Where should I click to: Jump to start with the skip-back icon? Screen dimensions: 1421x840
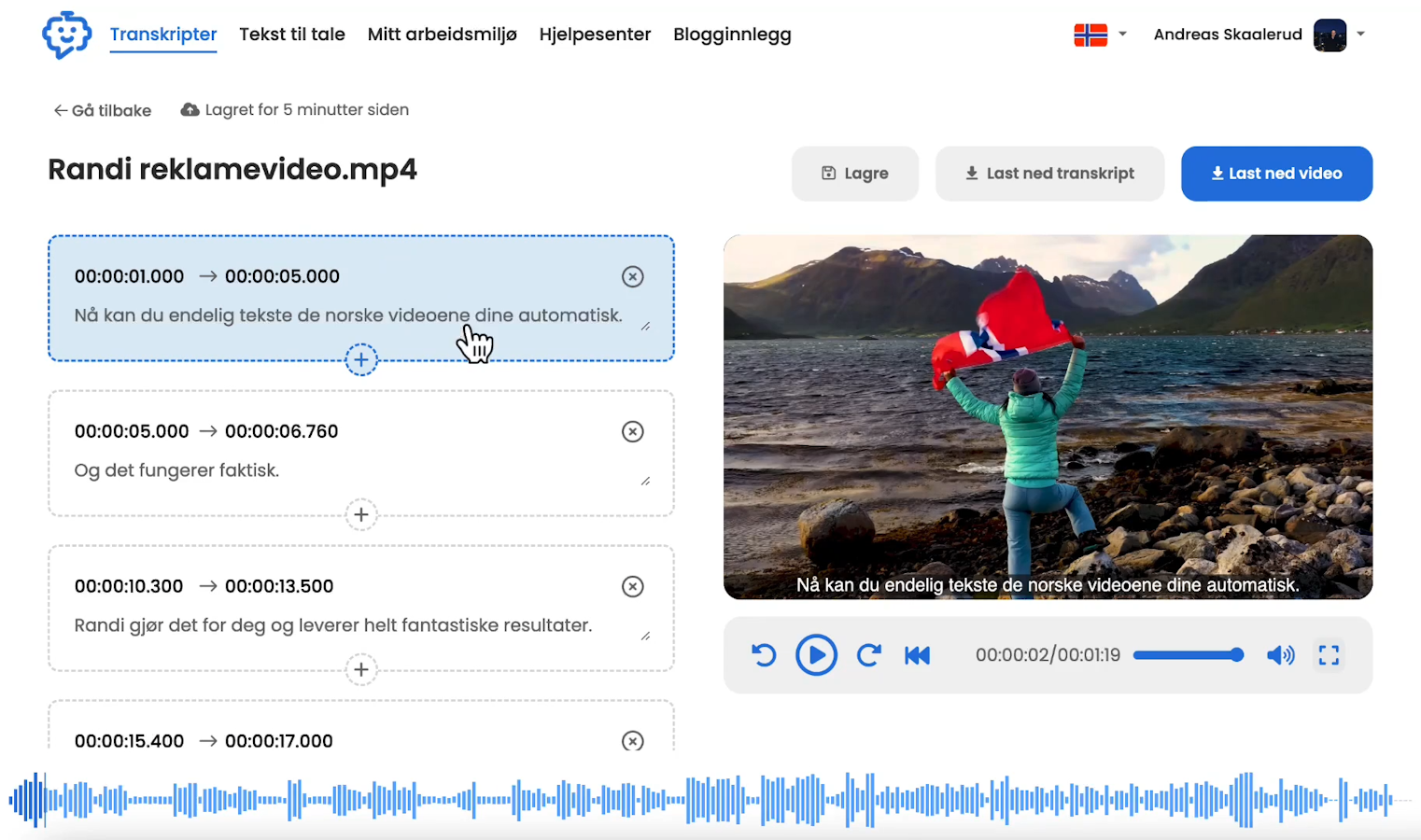(917, 655)
